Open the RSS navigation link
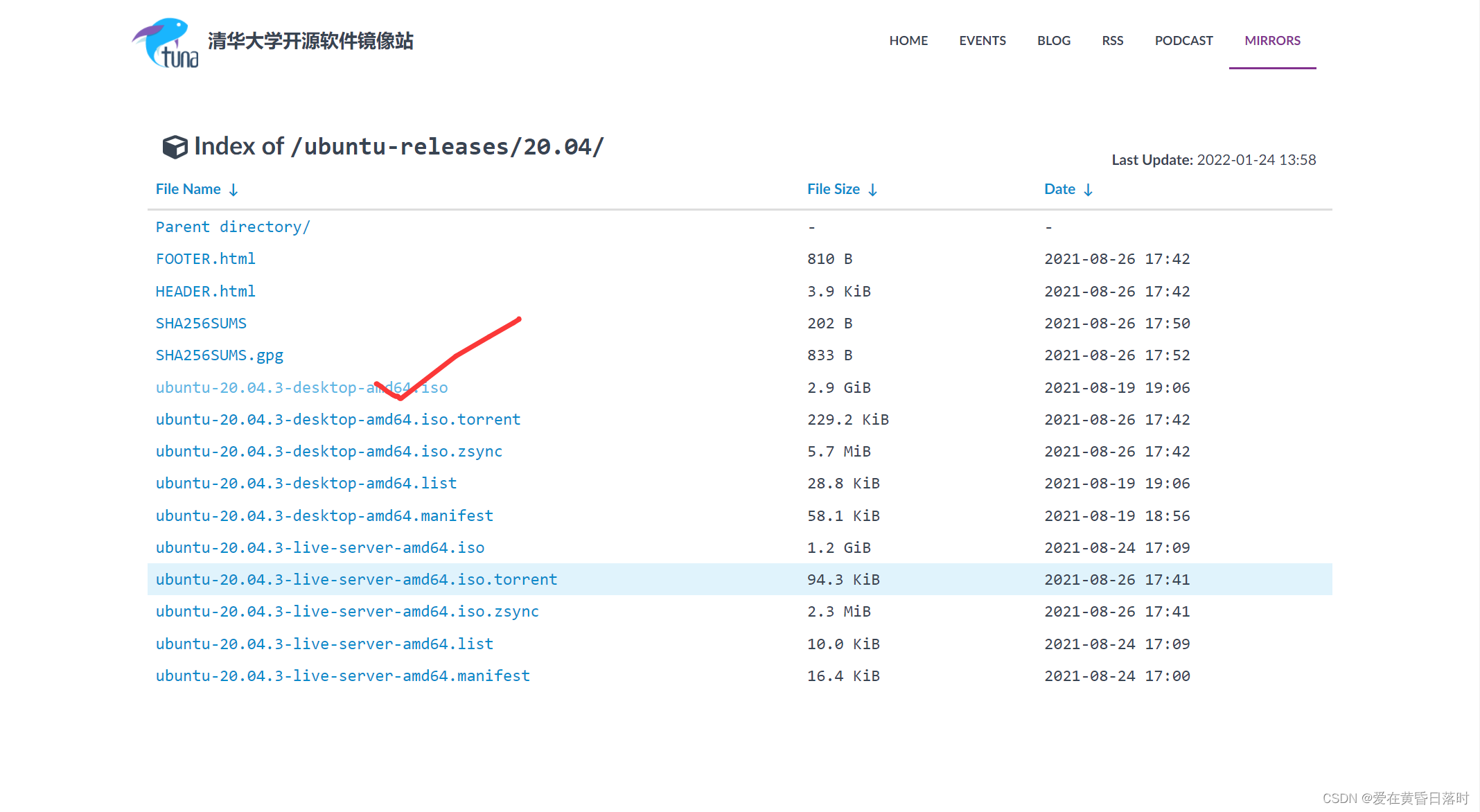 1112,41
